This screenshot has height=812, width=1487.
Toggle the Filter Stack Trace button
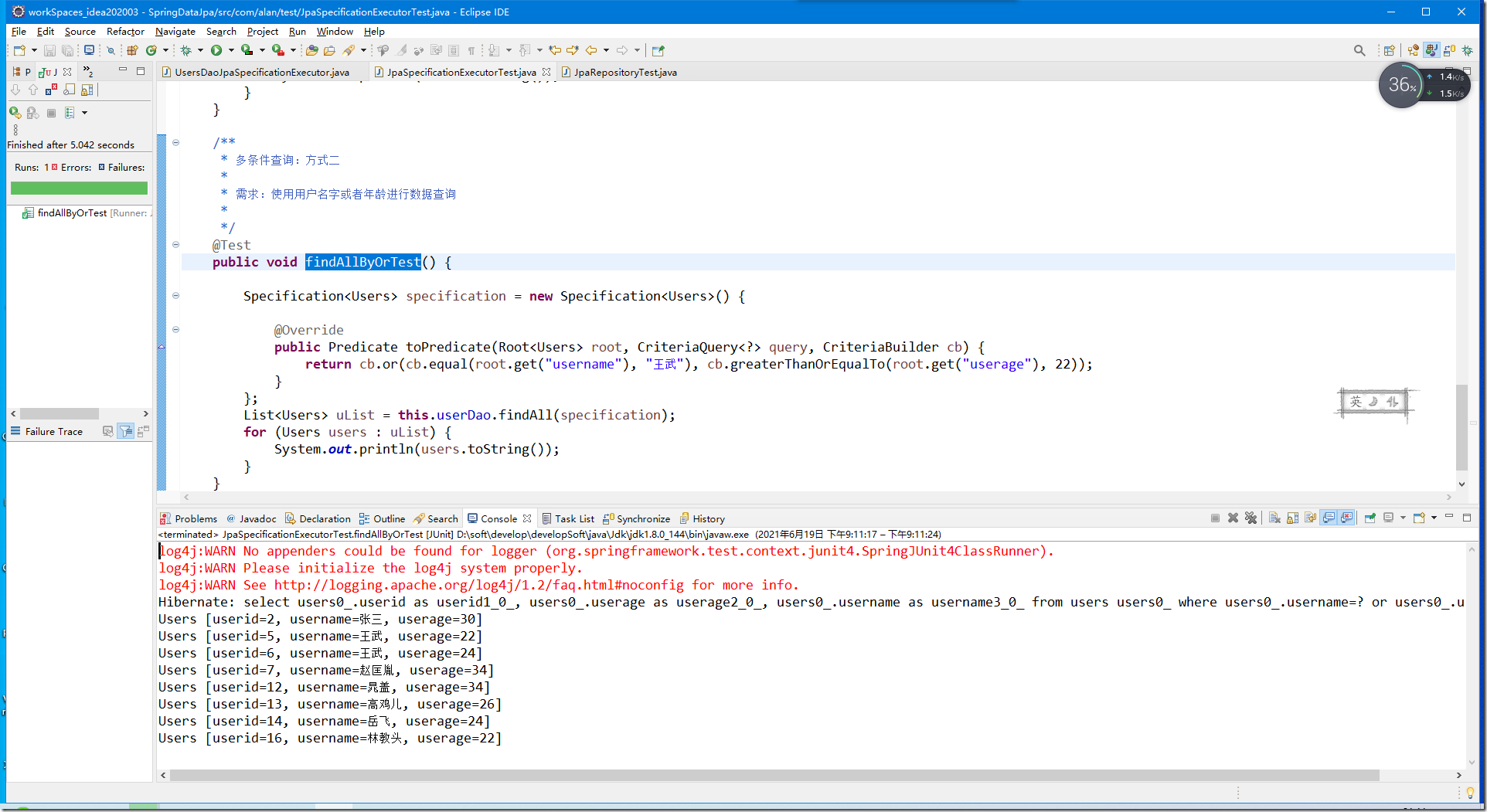coord(126,431)
